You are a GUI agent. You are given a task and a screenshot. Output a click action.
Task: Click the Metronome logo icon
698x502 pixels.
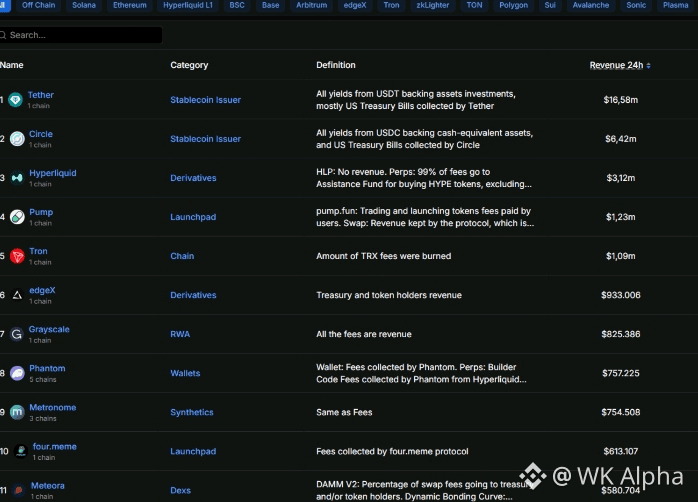[17, 412]
